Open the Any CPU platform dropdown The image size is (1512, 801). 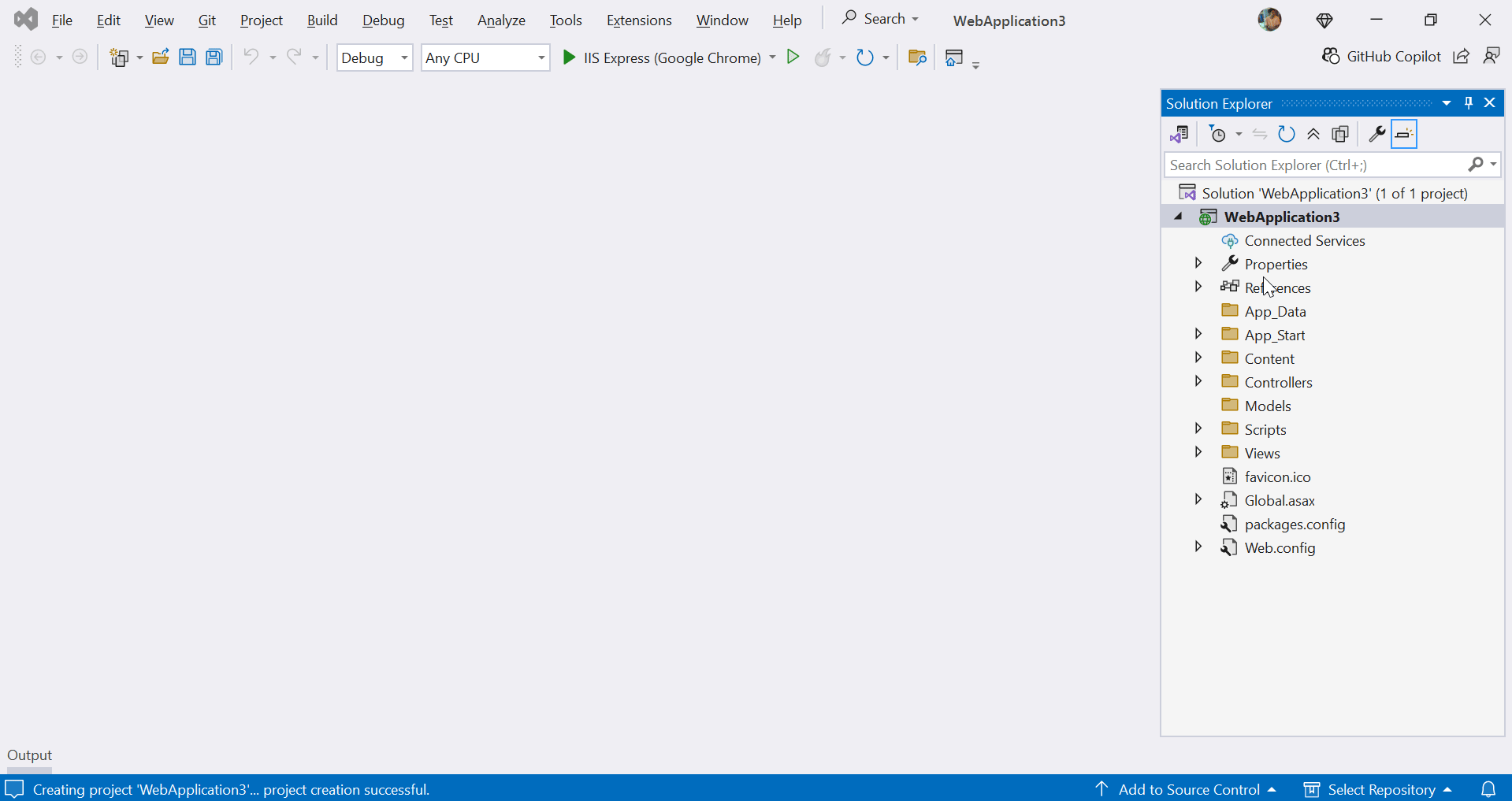[x=540, y=57]
